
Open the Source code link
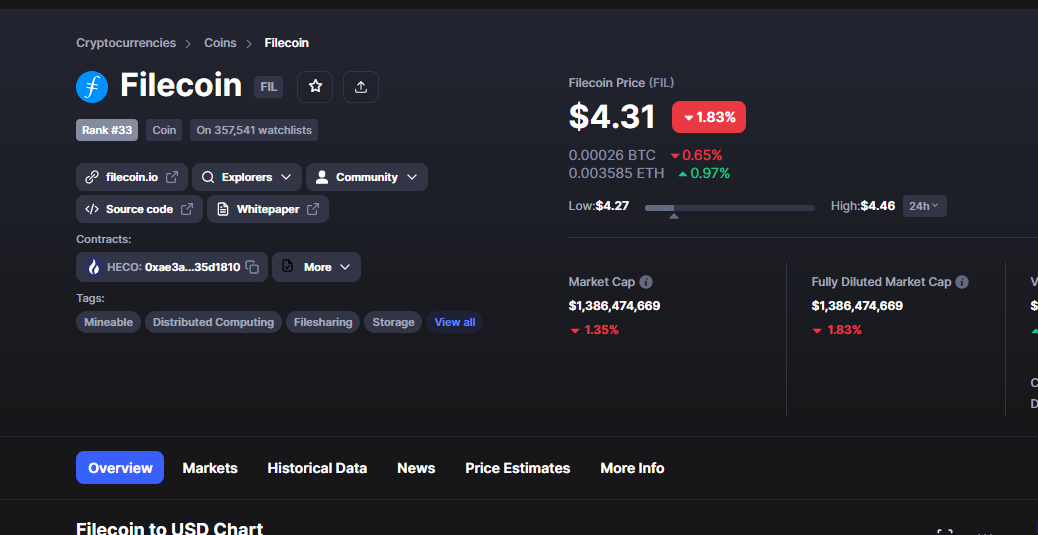[140, 209]
